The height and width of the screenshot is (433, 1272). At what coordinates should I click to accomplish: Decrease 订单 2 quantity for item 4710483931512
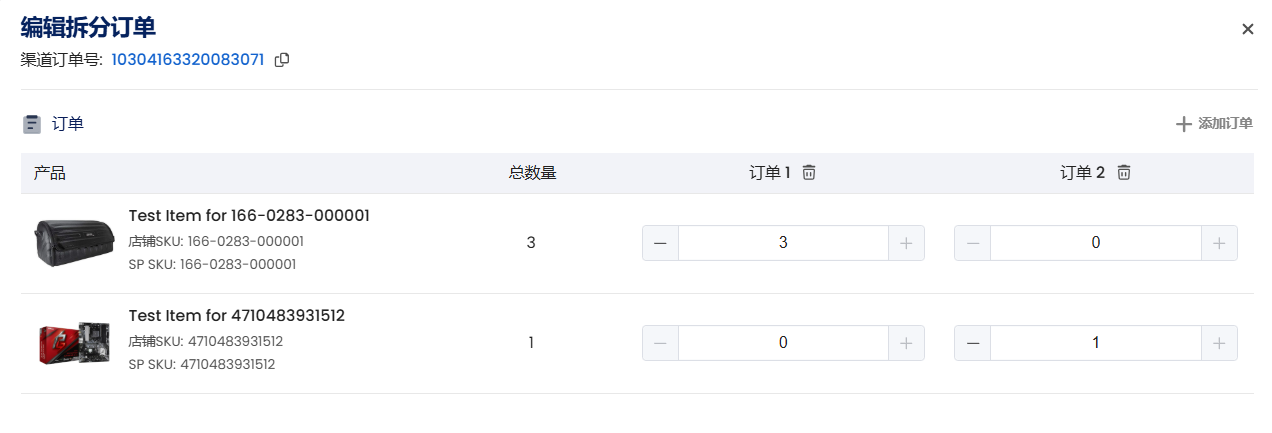(973, 343)
